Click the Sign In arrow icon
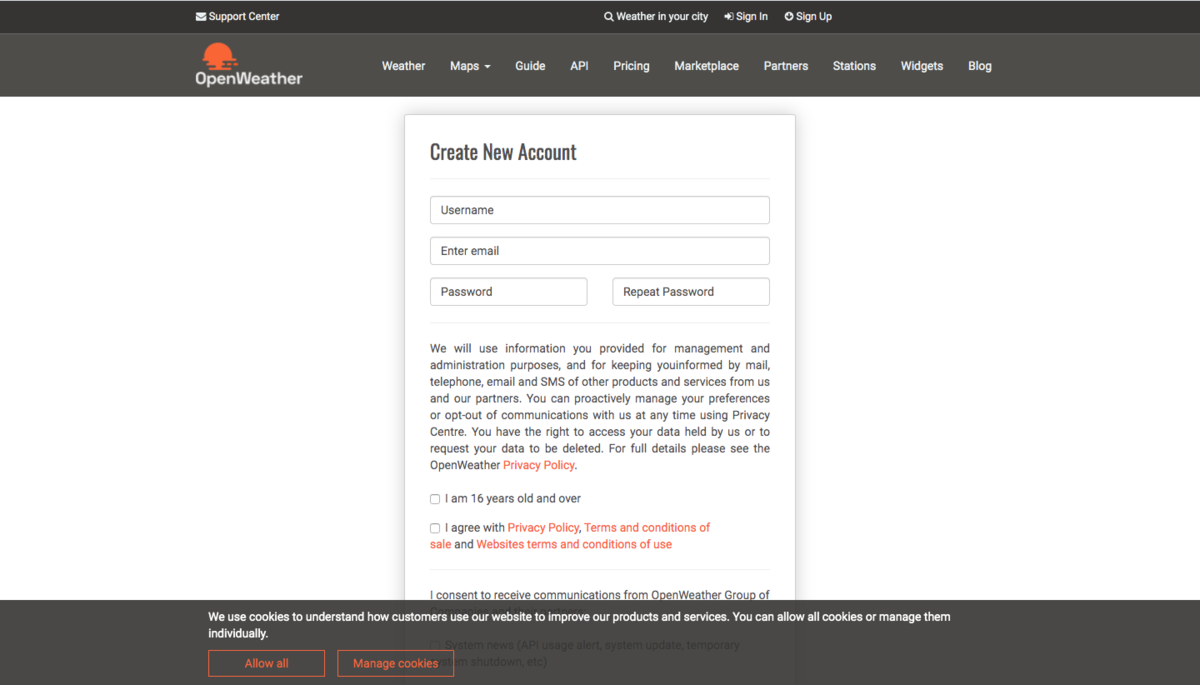This screenshot has height=685, width=1200. pyautogui.click(x=729, y=16)
